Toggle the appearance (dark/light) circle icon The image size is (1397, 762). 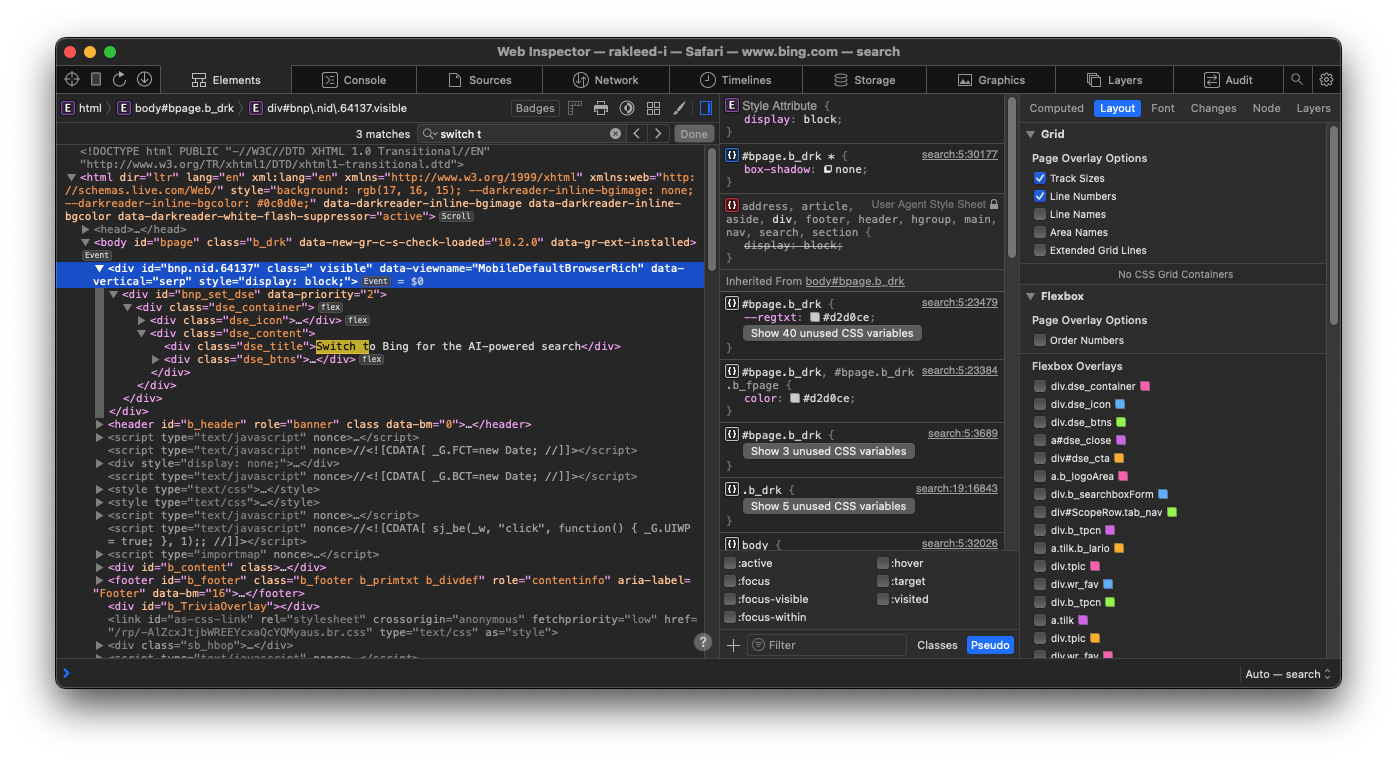pyautogui.click(x=627, y=108)
